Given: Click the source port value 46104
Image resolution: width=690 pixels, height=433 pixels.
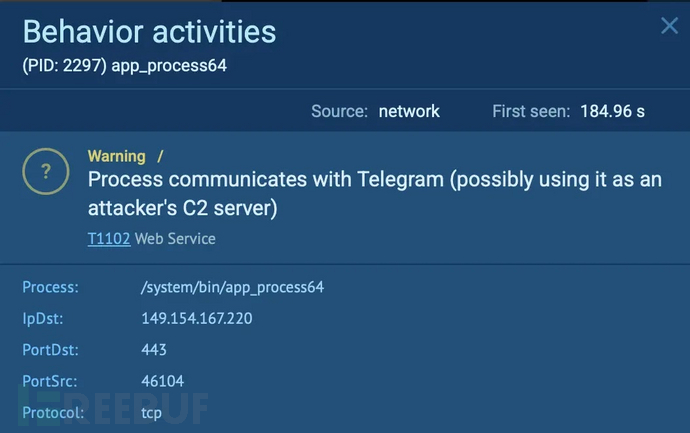Looking at the screenshot, I should [x=163, y=381].
